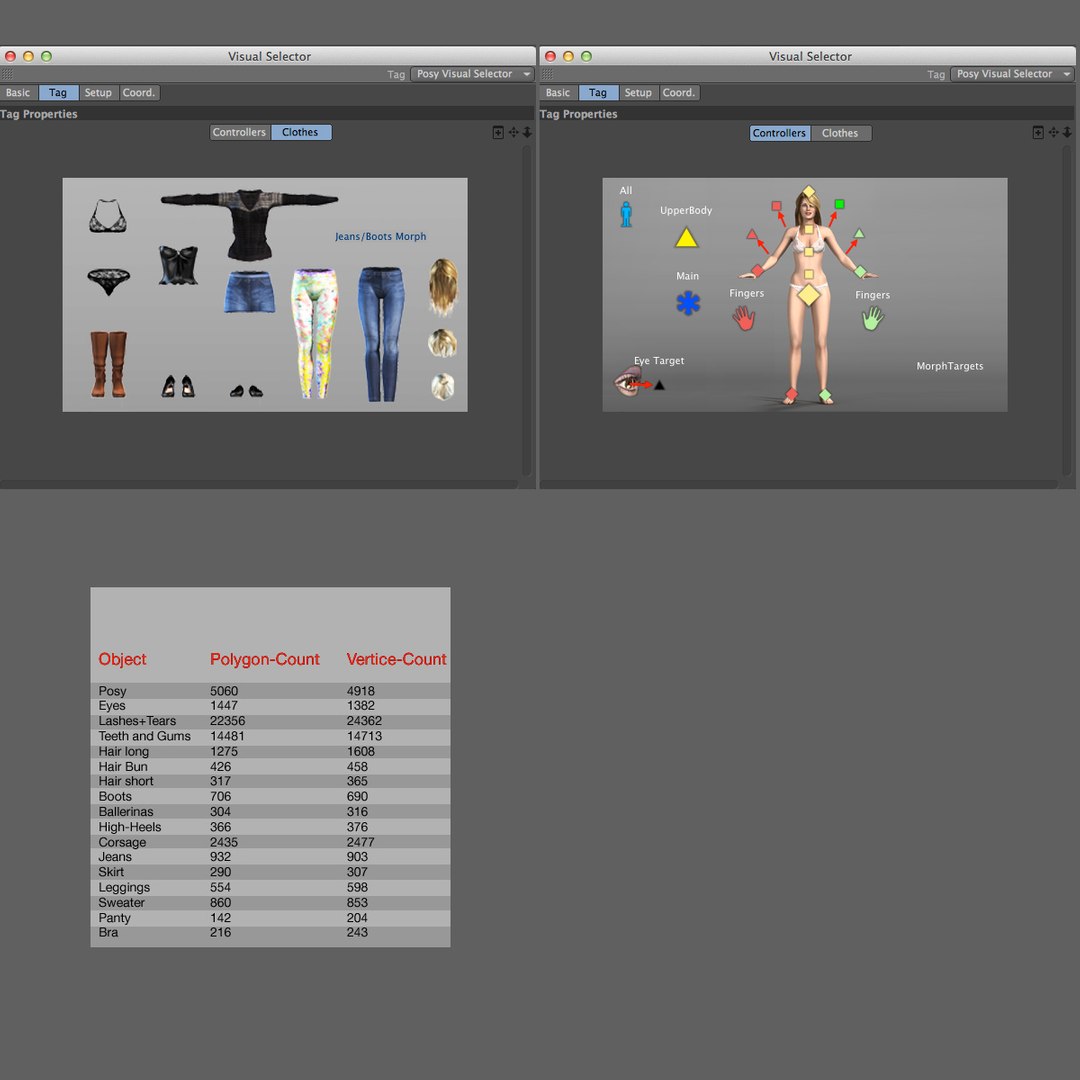Viewport: 1080px width, 1080px height.
Task: Click the red Fingers hand icon
Action: [x=744, y=318]
